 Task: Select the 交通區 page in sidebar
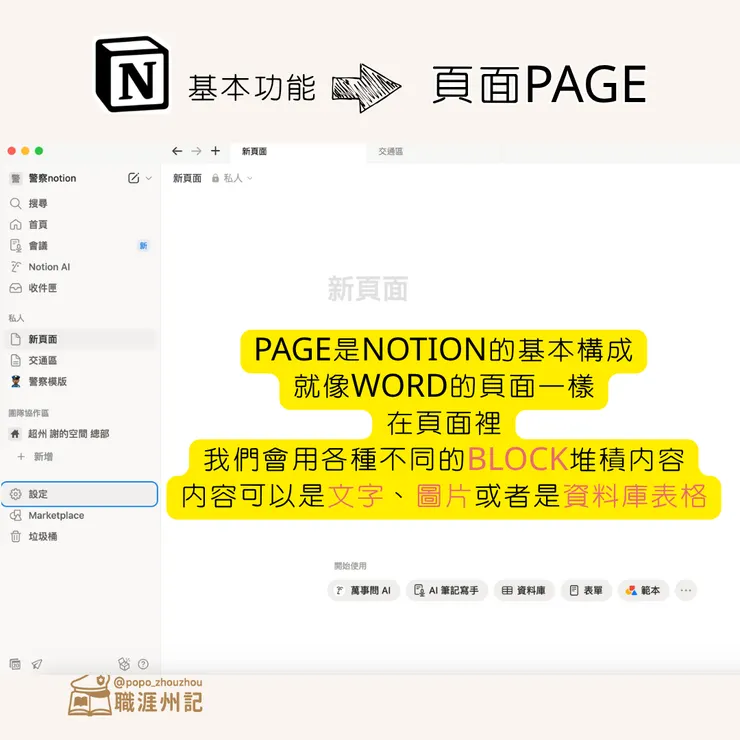[79, 361]
